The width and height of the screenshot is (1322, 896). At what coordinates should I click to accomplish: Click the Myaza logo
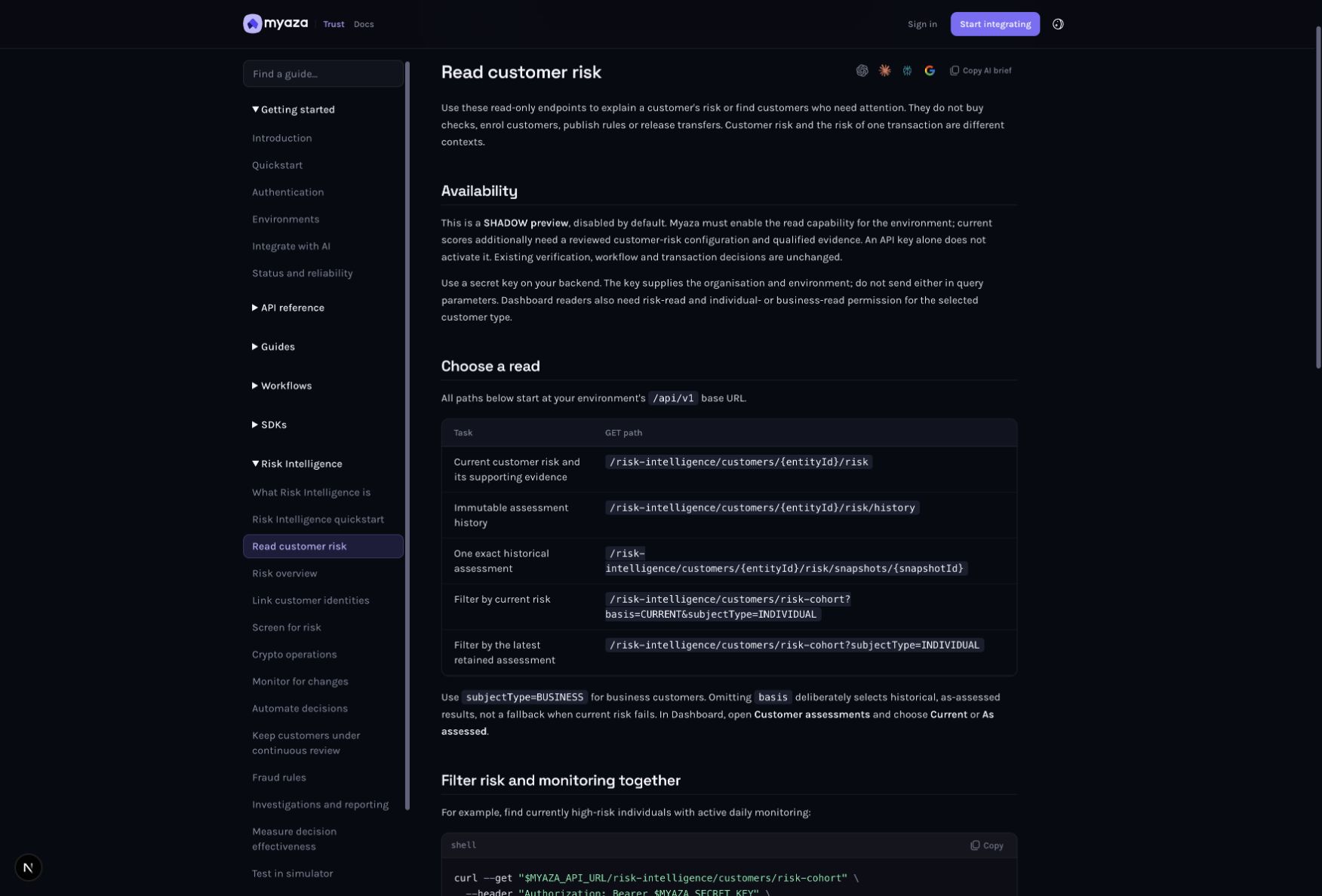(x=275, y=23)
